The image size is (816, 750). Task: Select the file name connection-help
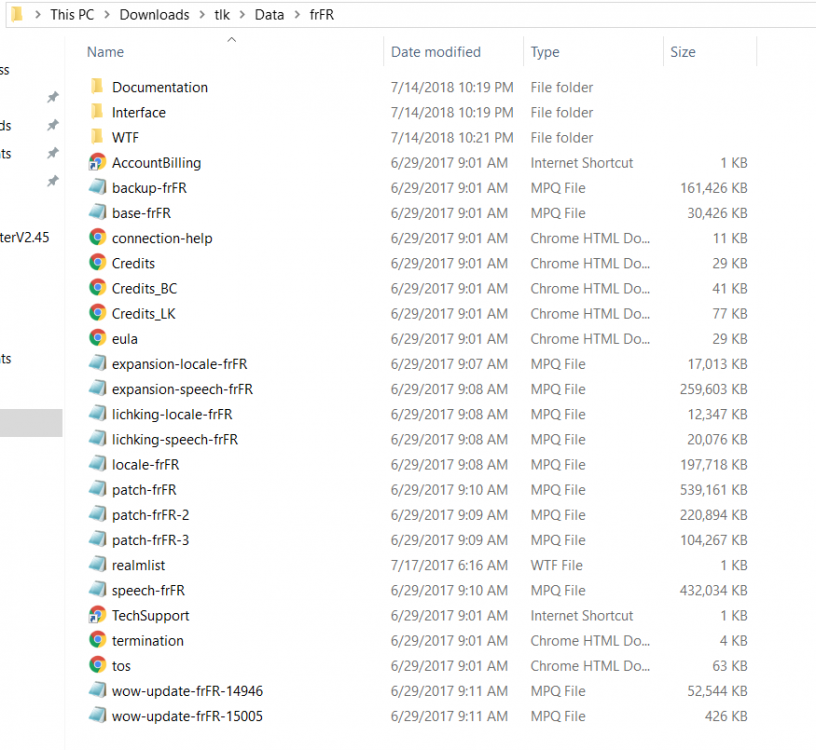162,238
